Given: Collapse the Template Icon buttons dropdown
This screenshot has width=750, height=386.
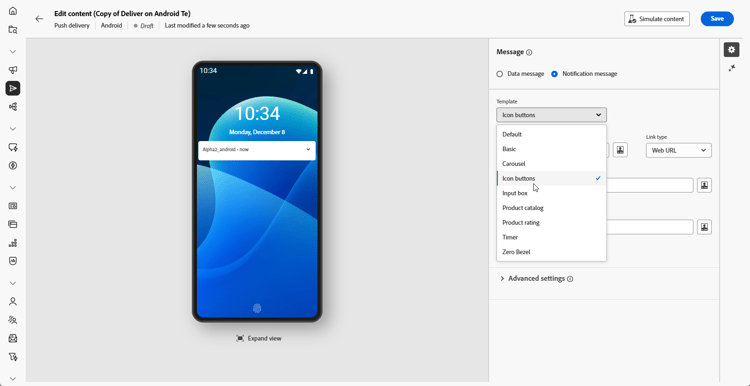Looking at the screenshot, I should (x=551, y=115).
